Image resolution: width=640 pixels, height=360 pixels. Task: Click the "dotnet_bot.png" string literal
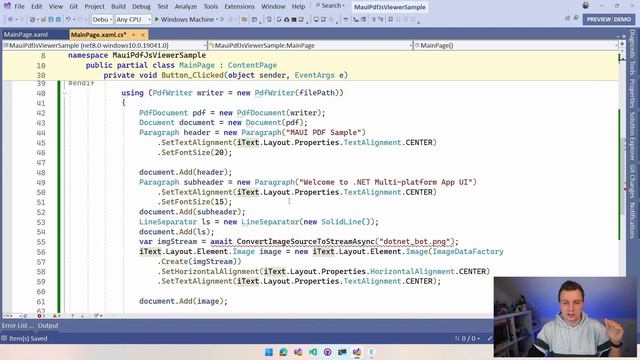click(416, 242)
